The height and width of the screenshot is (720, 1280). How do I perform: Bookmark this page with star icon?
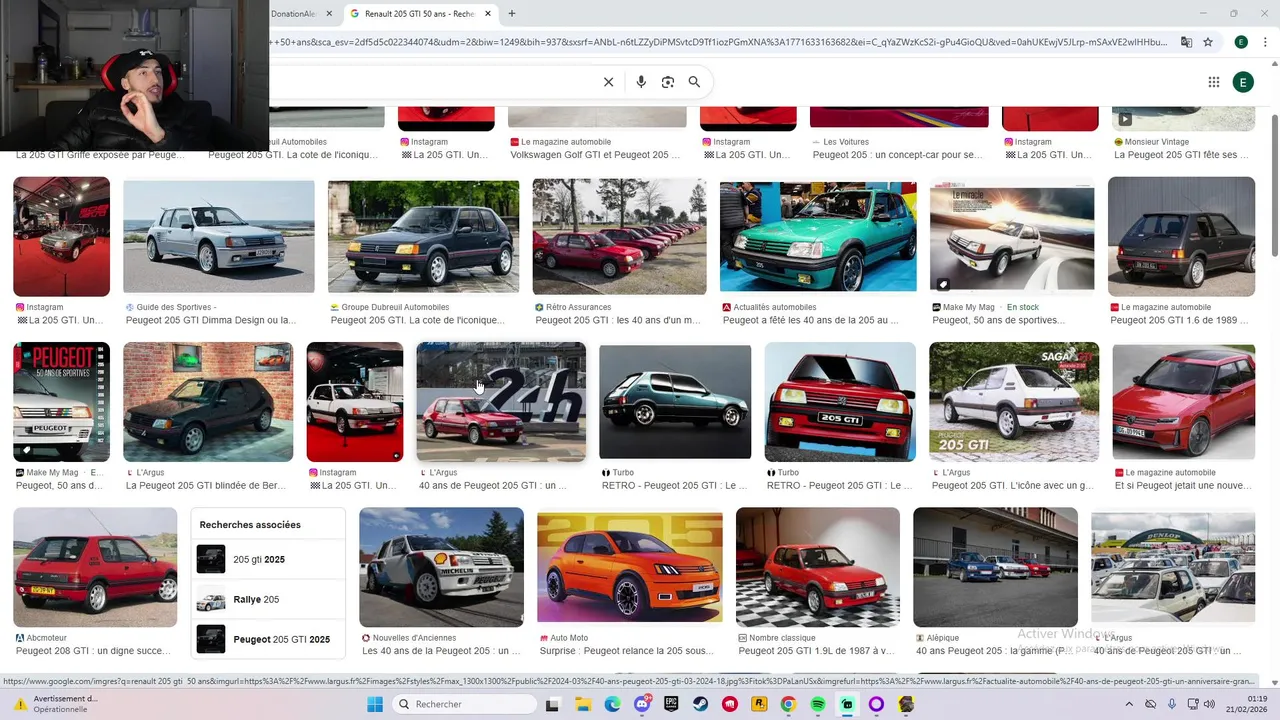pyautogui.click(x=1208, y=42)
